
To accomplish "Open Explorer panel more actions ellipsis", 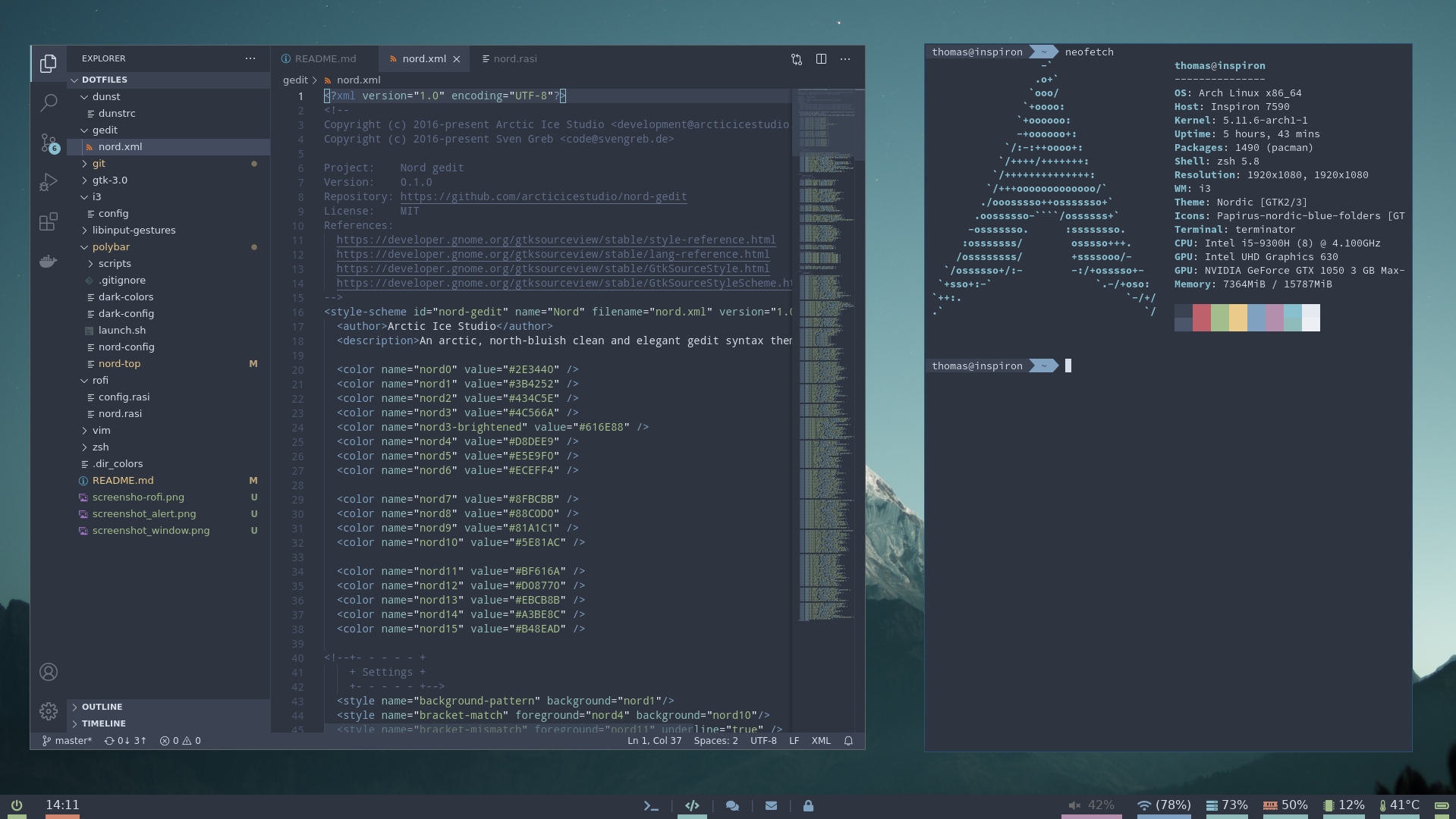I will [x=250, y=58].
